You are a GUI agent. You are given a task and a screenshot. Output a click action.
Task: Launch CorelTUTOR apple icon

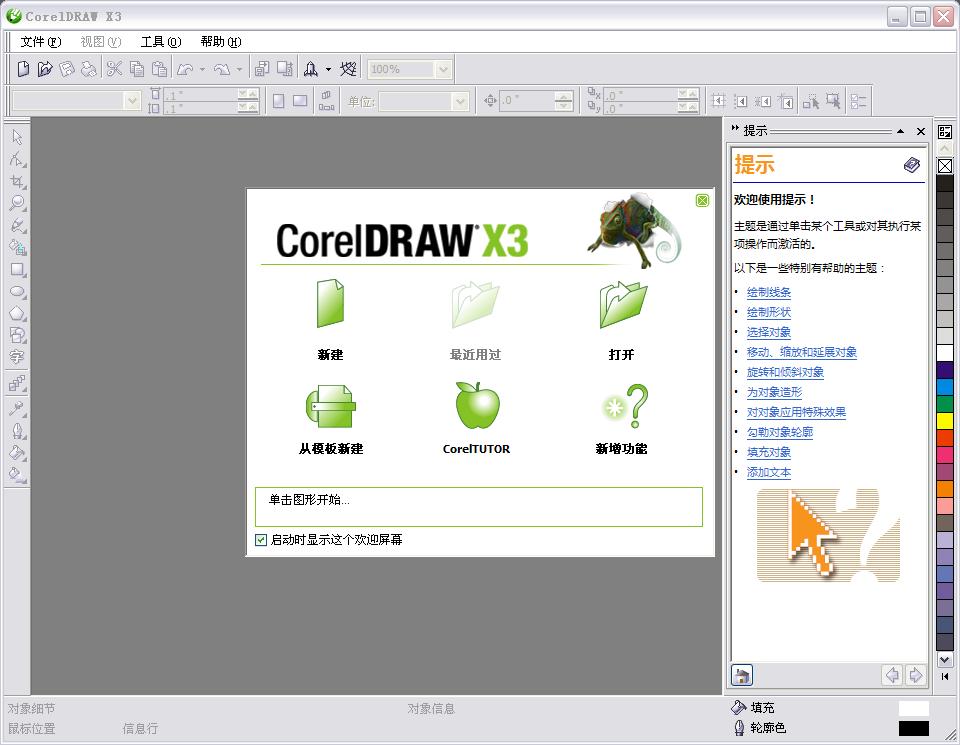477,405
